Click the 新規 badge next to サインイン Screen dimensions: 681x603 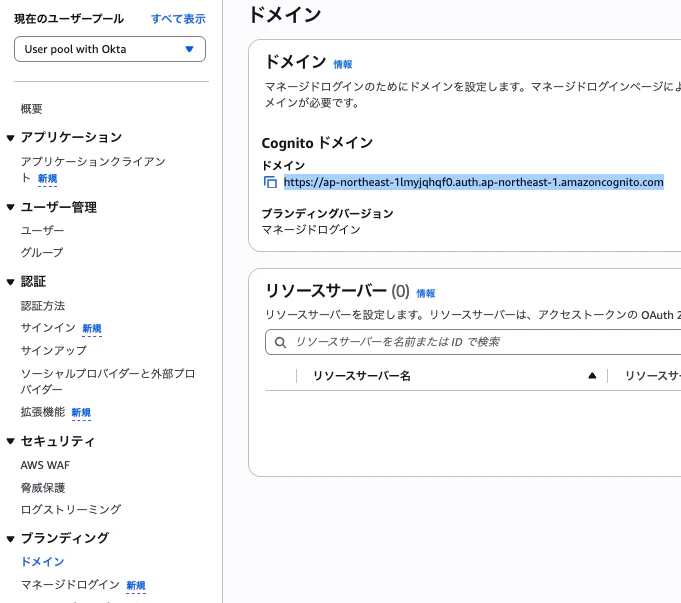(x=92, y=328)
